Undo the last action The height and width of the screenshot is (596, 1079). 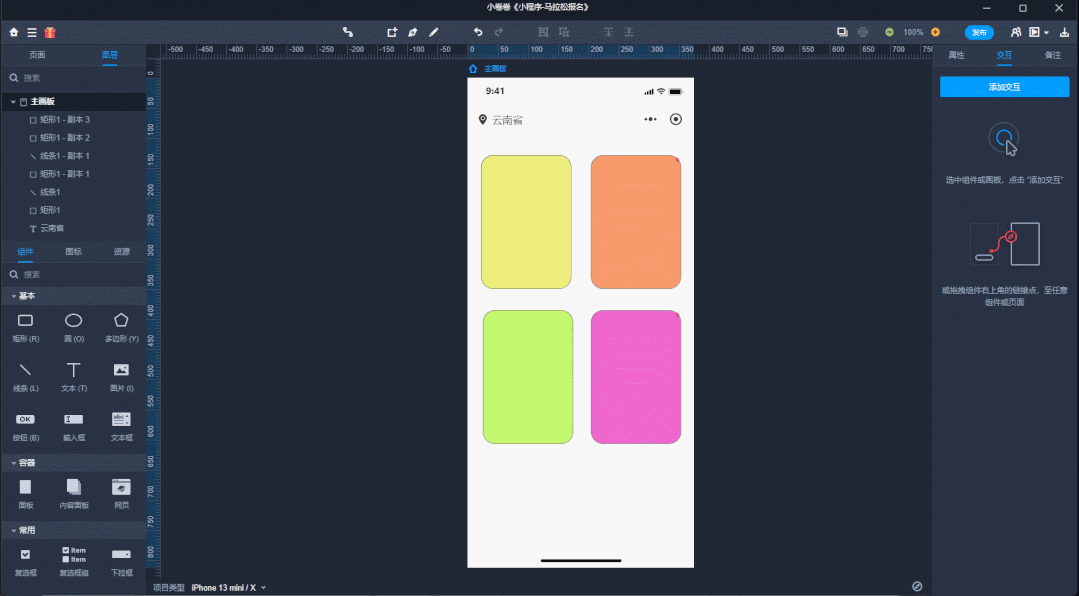click(x=478, y=32)
